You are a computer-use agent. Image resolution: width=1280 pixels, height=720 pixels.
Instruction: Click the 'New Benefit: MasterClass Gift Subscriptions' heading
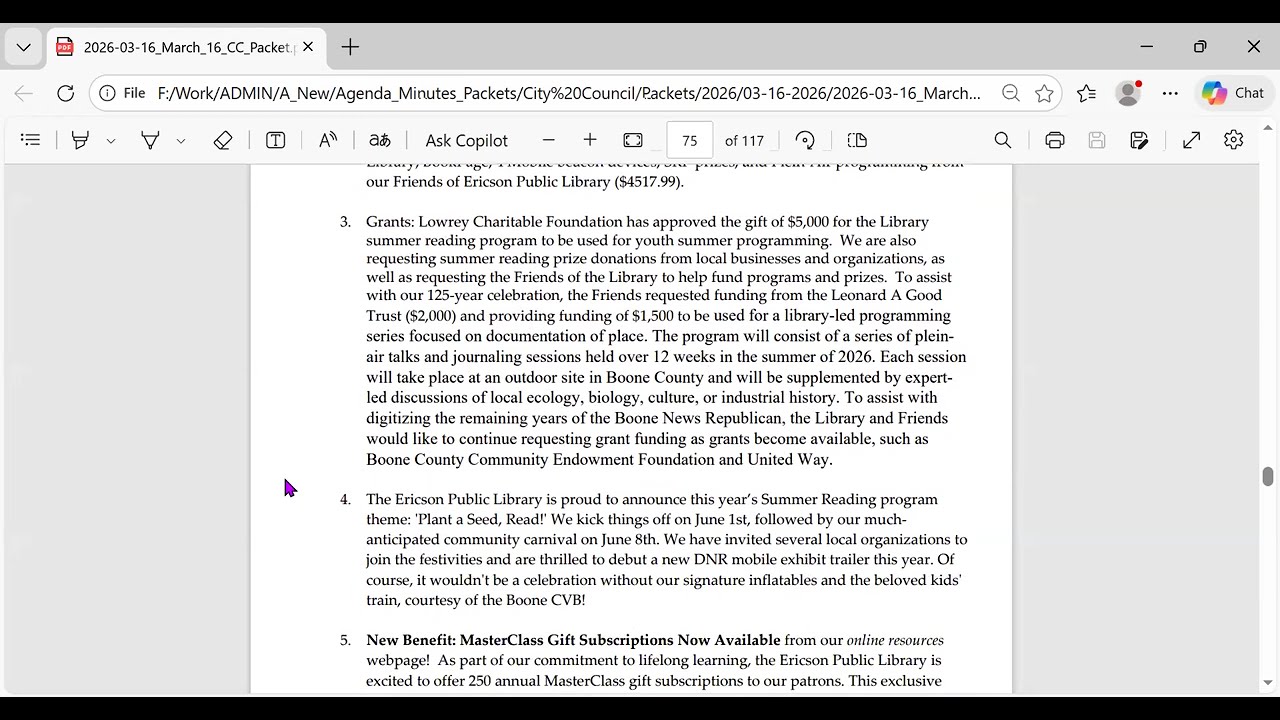tap(573, 640)
